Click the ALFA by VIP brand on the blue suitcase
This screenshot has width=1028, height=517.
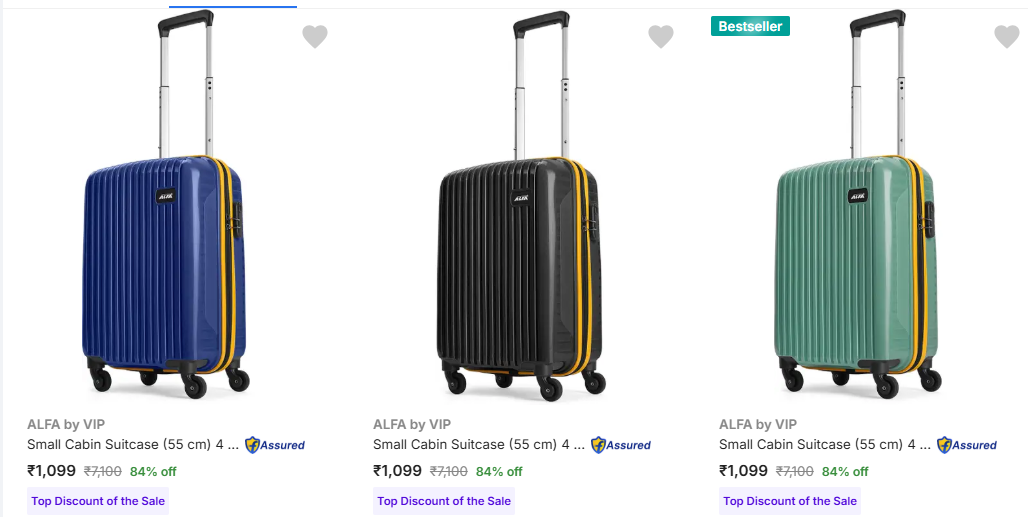coord(66,424)
